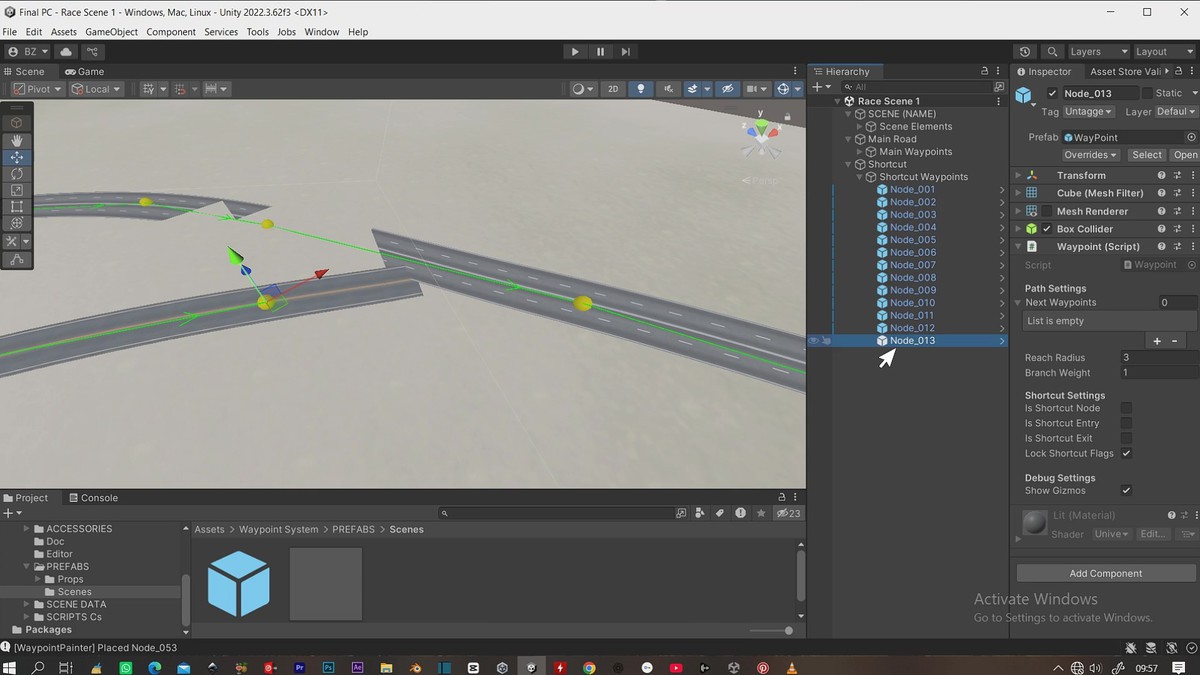This screenshot has width=1200, height=675.
Task: Open the Component menu
Action: [x=171, y=32]
